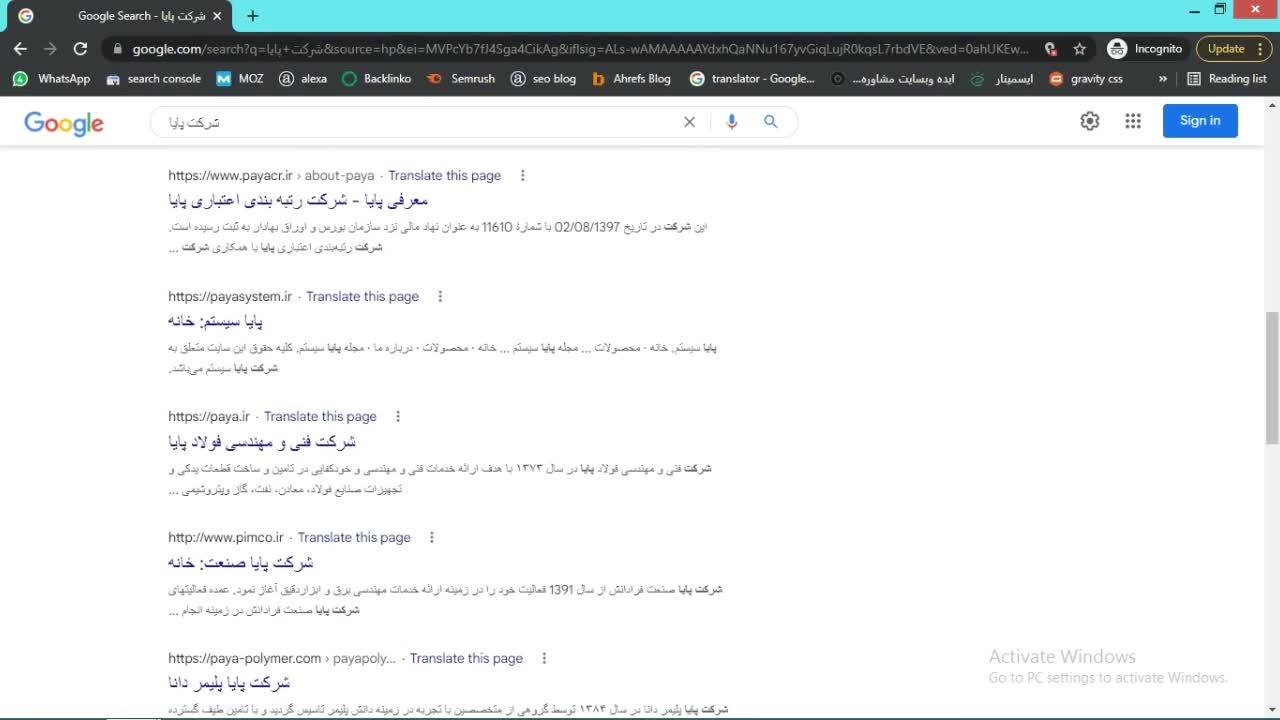This screenshot has height=720, width=1280.
Task: Click the magnifier search icon in search box
Action: (x=770, y=122)
